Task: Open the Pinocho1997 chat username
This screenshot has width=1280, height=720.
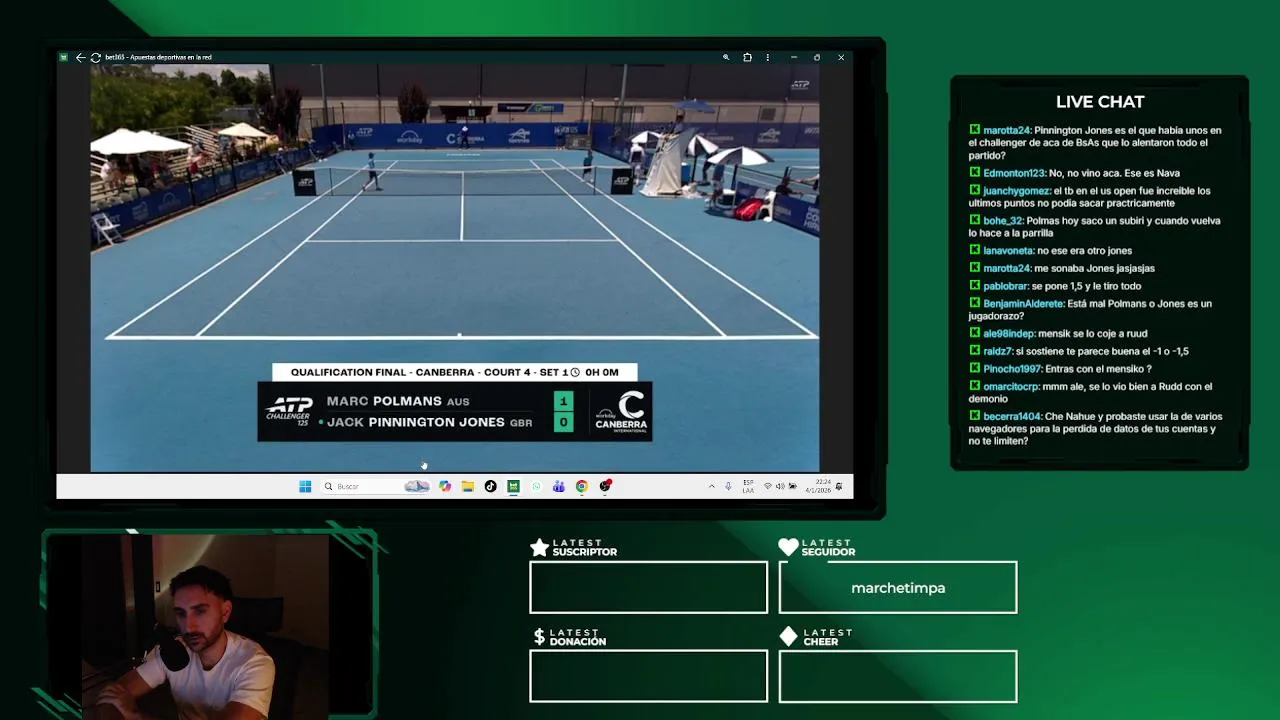Action: point(1012,369)
